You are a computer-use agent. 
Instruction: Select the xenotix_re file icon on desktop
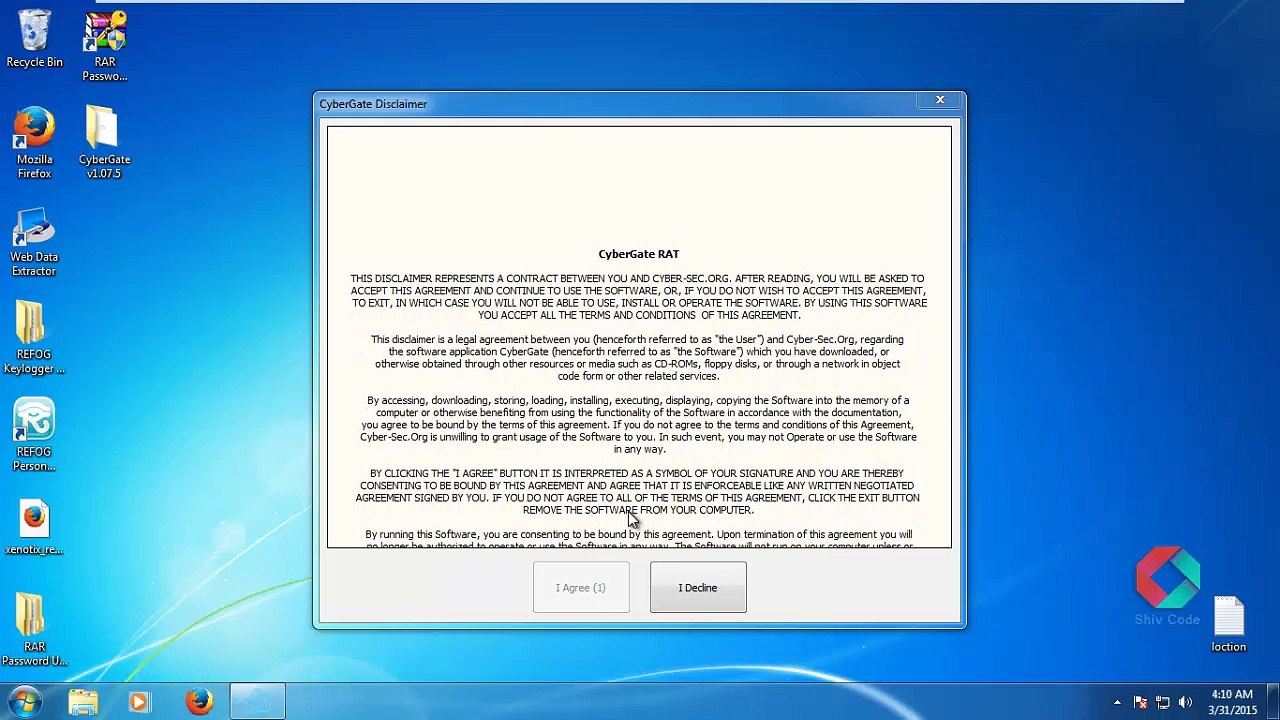(x=34, y=528)
